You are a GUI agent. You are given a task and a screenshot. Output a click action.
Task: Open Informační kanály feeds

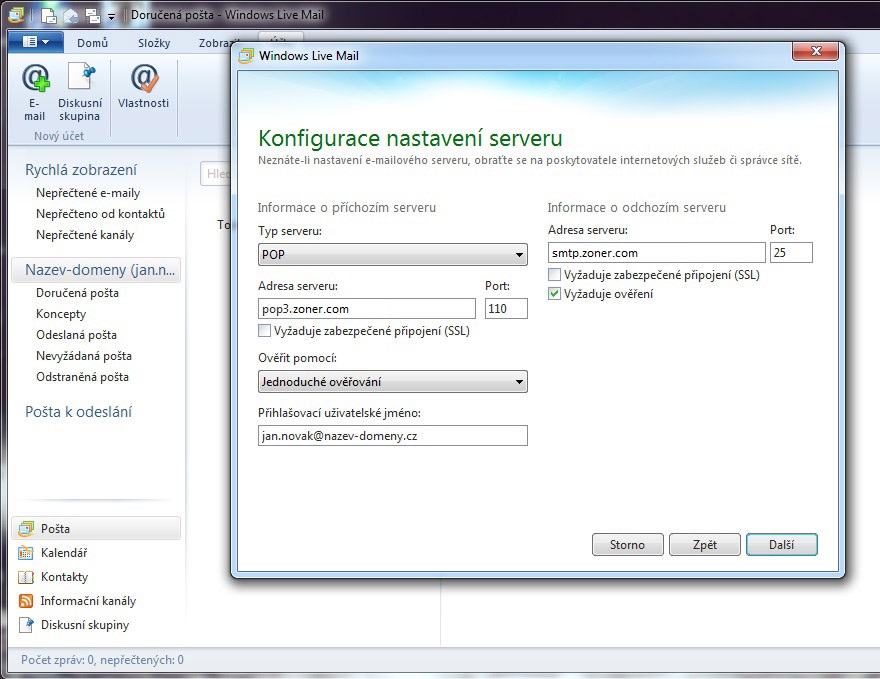click(x=87, y=601)
